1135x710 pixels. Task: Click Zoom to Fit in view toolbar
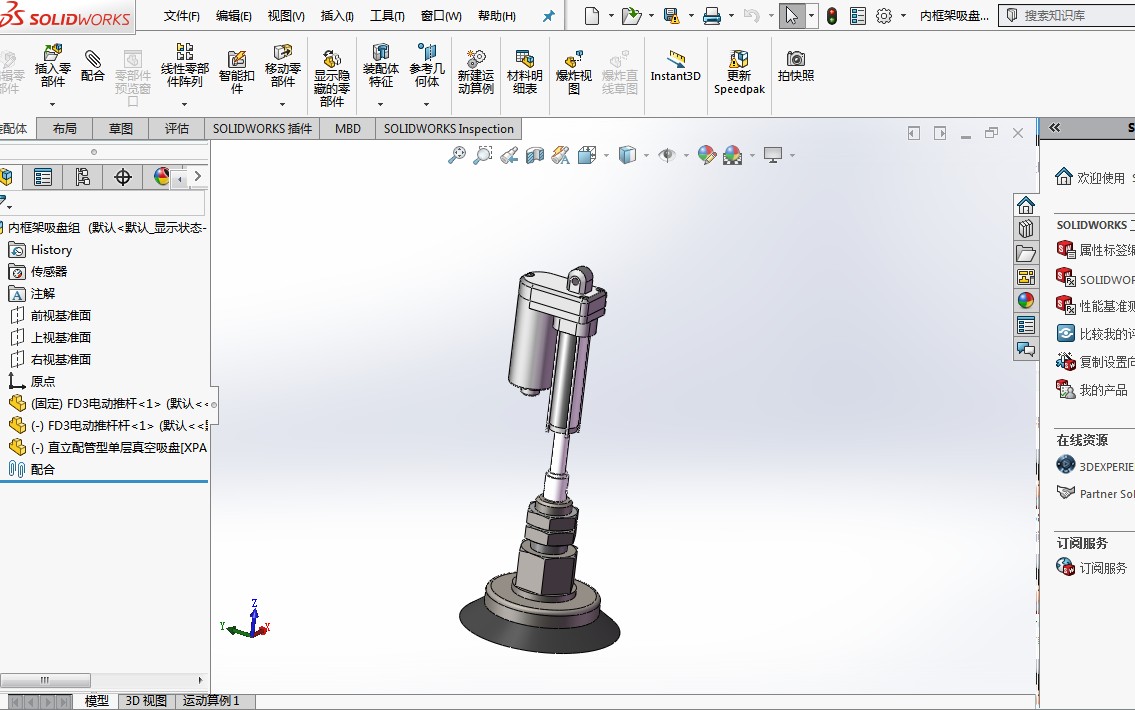point(457,155)
